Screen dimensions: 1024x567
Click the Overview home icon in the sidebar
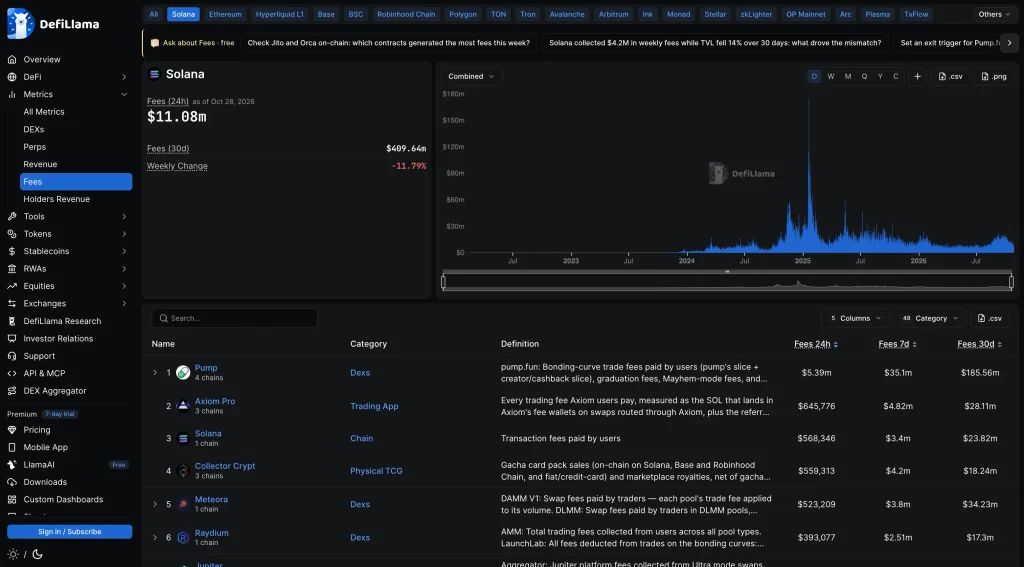pos(12,59)
